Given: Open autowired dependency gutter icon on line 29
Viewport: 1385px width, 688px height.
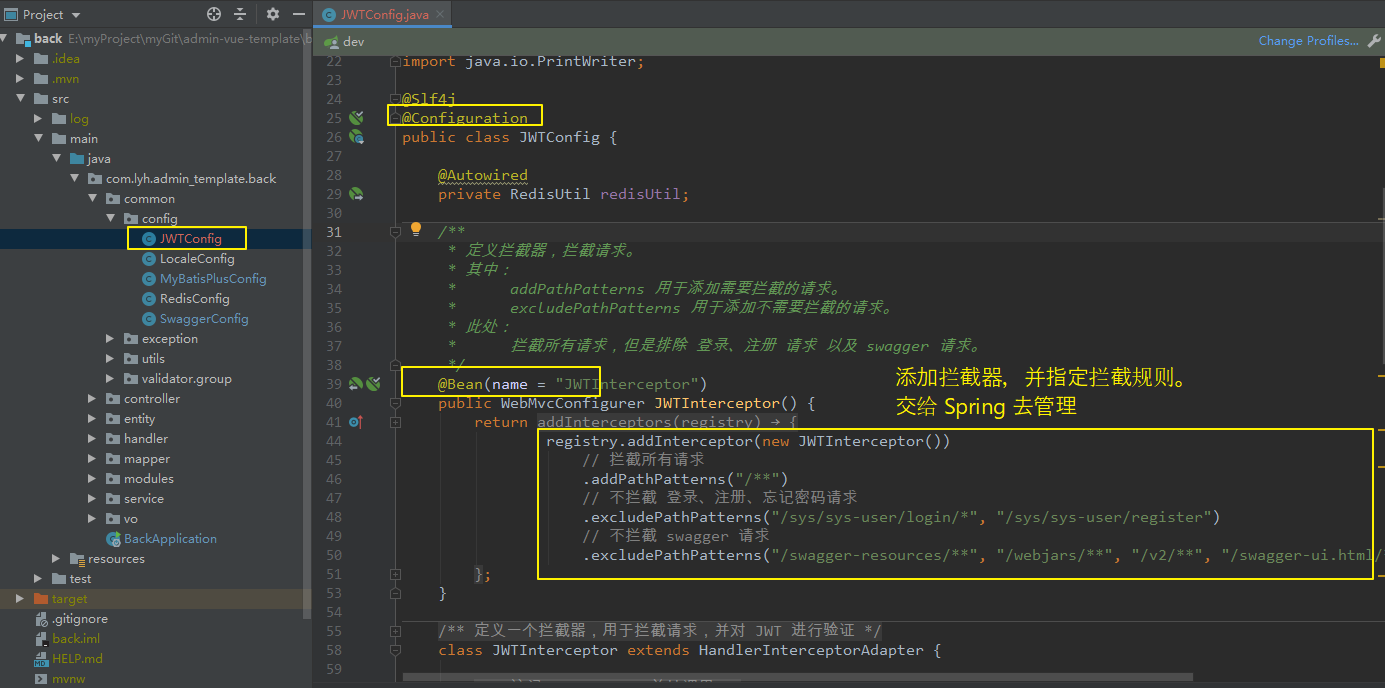Looking at the screenshot, I should (x=356, y=194).
